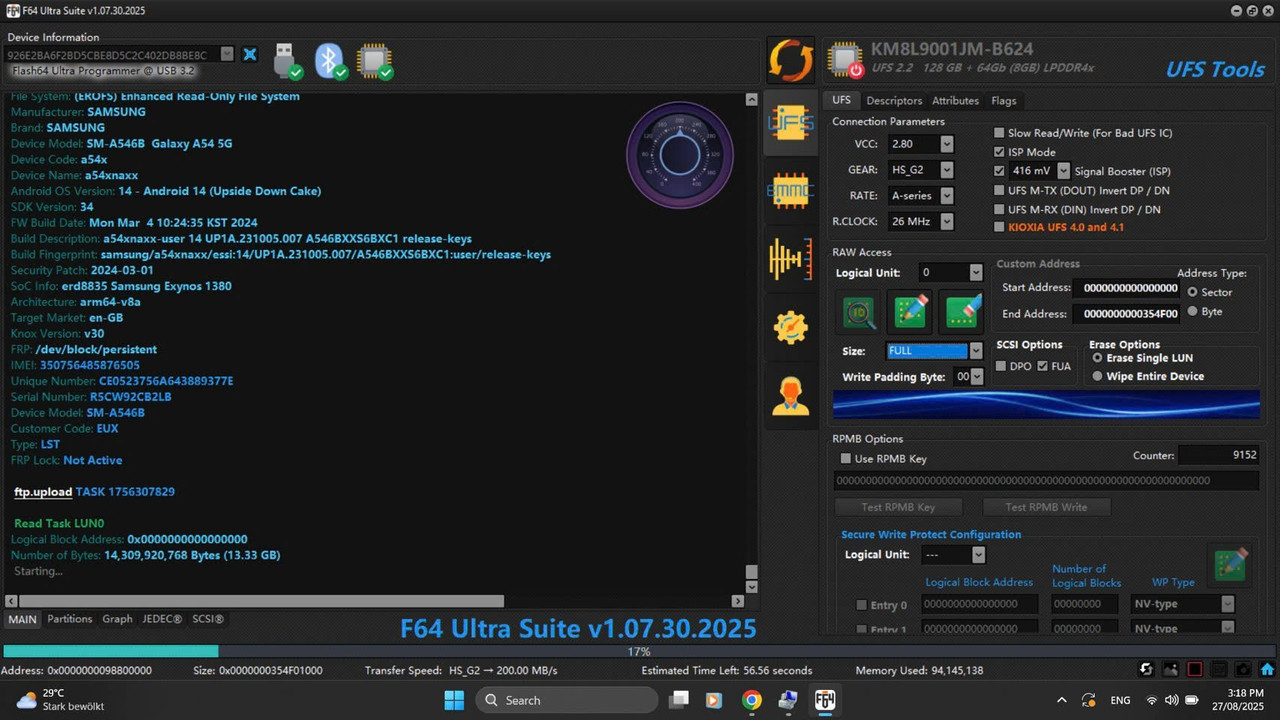Open Chrome from the taskbar
The width and height of the screenshot is (1280, 720).
point(752,700)
